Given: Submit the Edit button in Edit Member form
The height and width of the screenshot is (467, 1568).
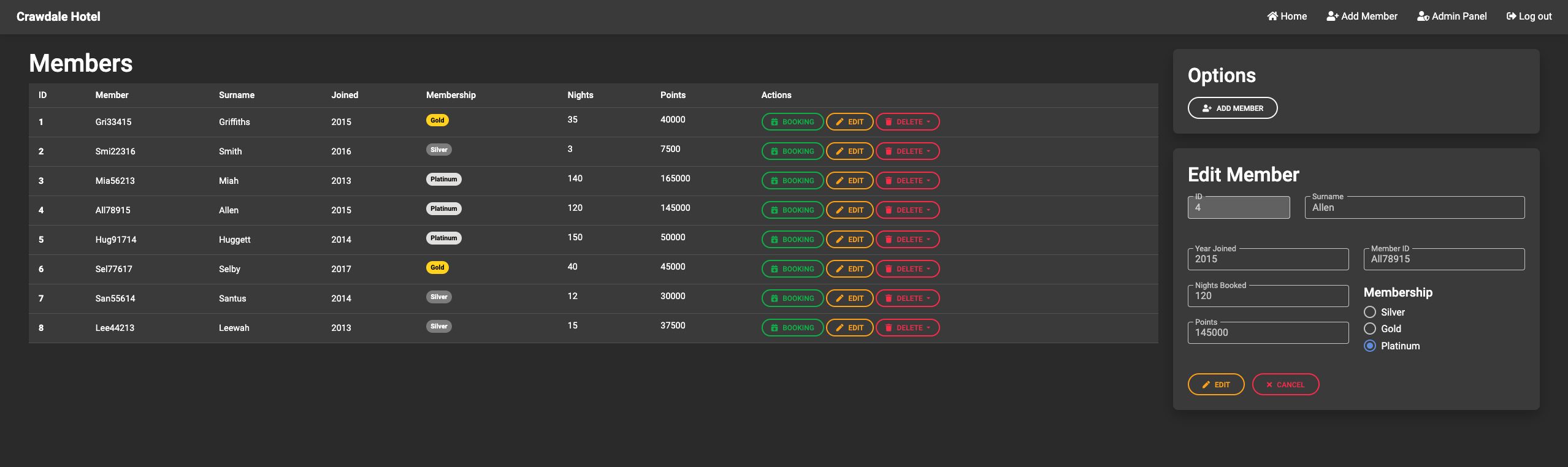Looking at the screenshot, I should tap(1215, 385).
